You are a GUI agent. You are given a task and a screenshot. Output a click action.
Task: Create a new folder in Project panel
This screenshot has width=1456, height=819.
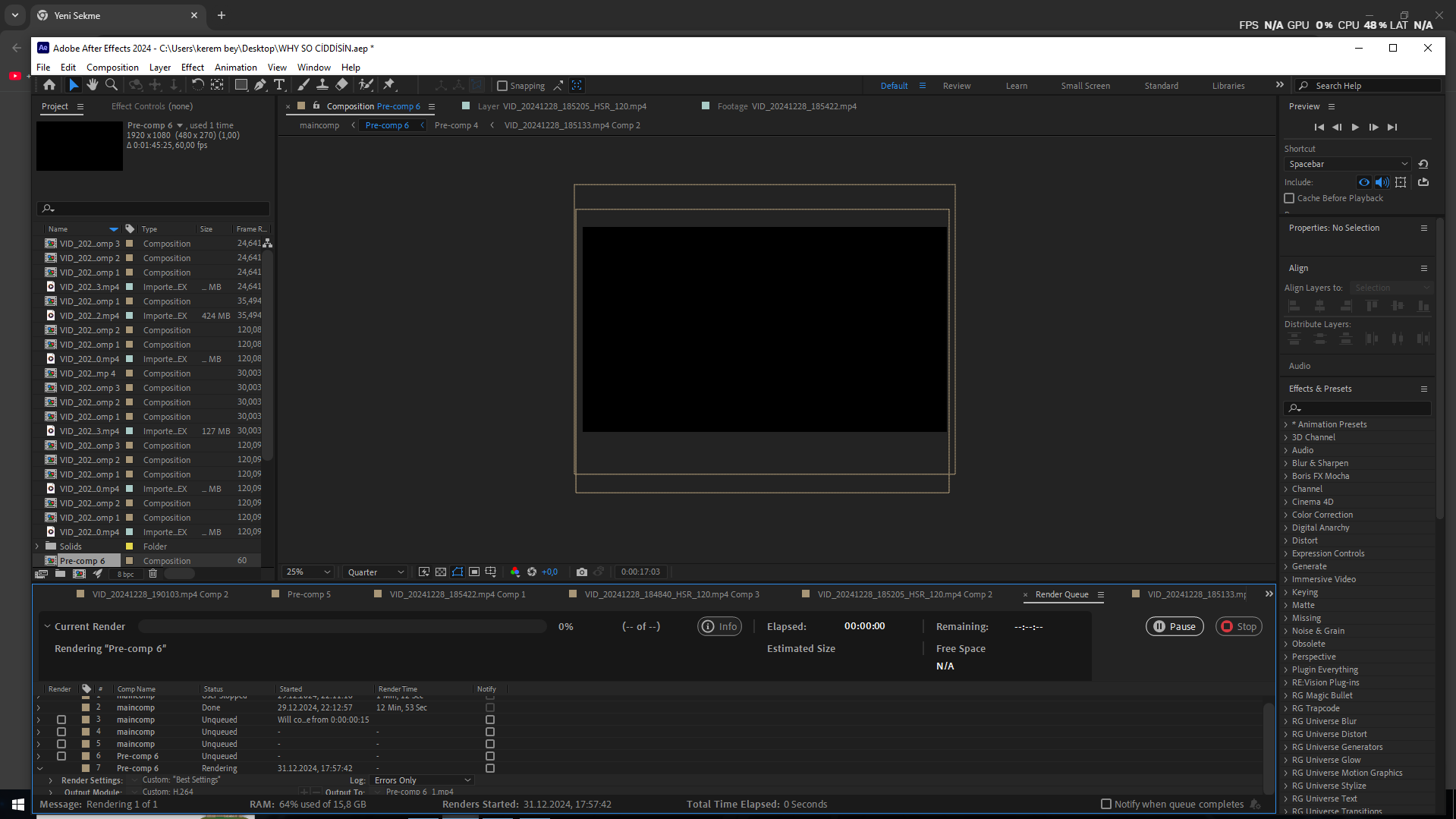(x=61, y=574)
